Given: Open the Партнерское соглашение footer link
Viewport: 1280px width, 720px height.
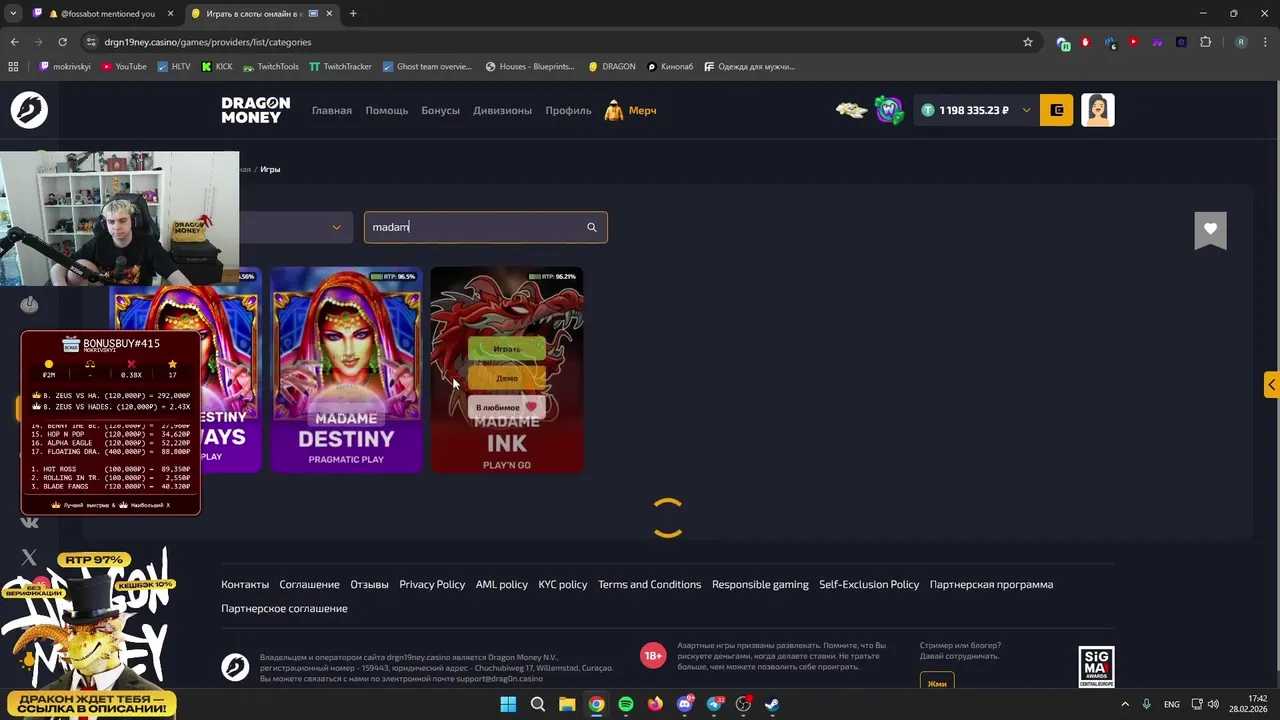Looking at the screenshot, I should pyautogui.click(x=284, y=608).
